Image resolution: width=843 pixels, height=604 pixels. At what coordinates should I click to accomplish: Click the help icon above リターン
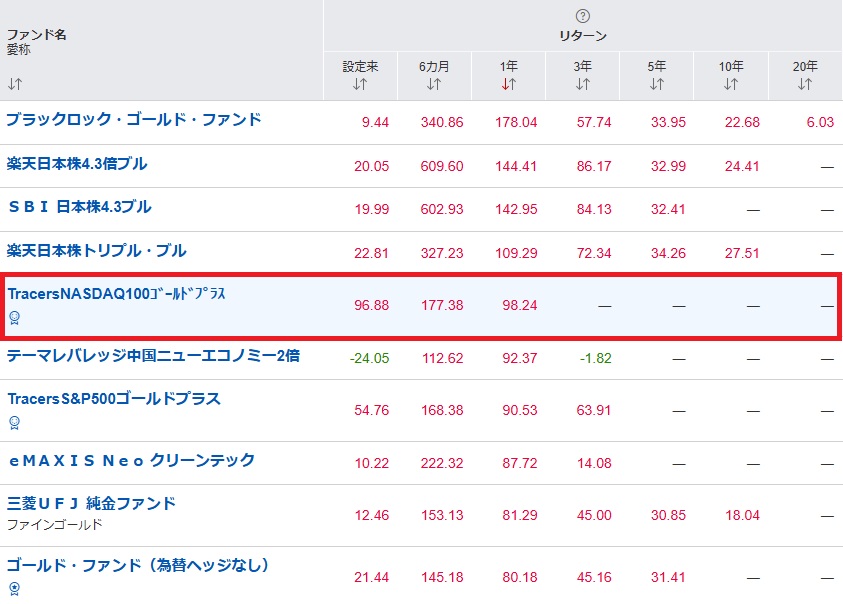tap(583, 16)
